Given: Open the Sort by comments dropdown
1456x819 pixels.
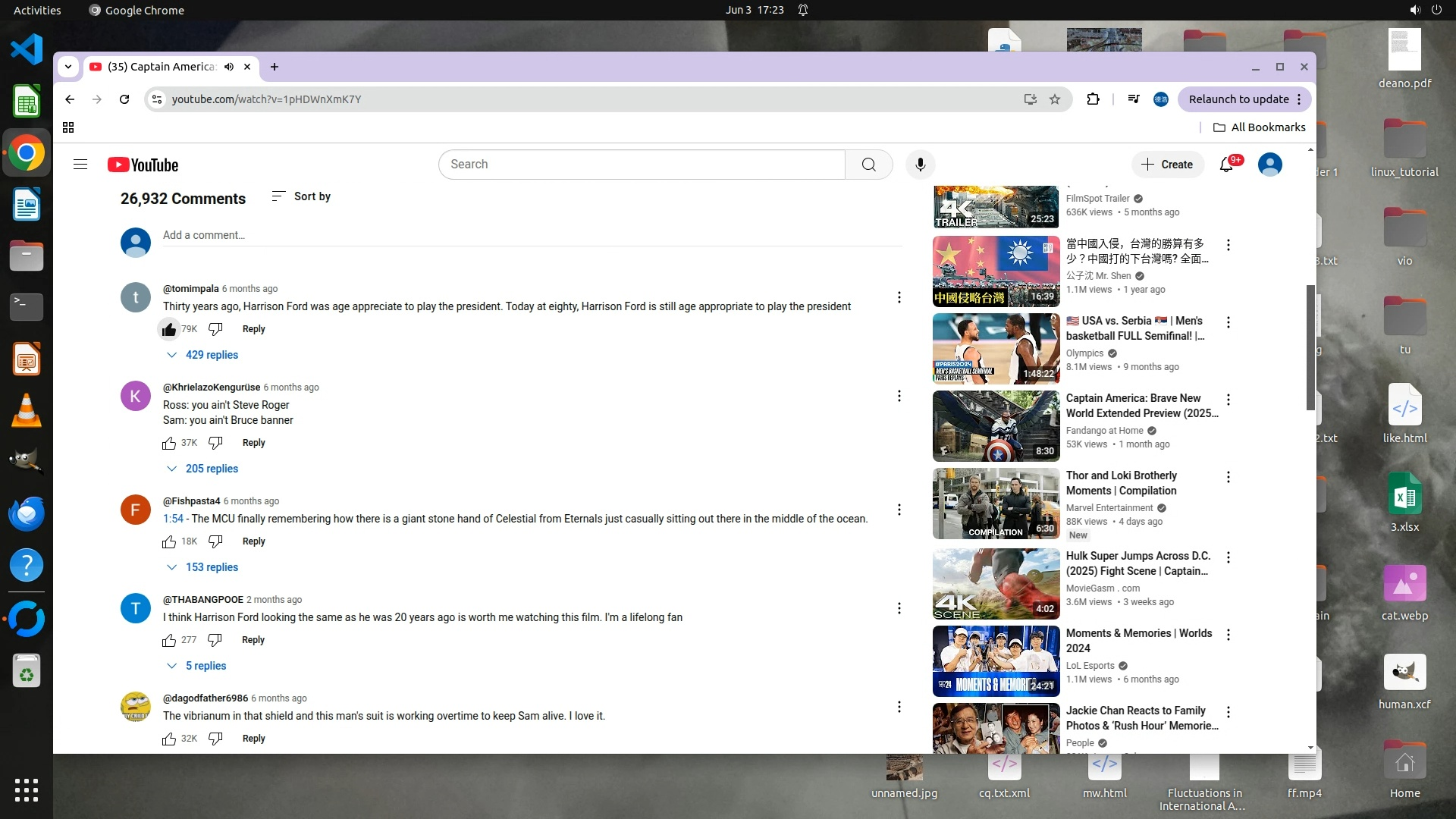Looking at the screenshot, I should coord(301,196).
